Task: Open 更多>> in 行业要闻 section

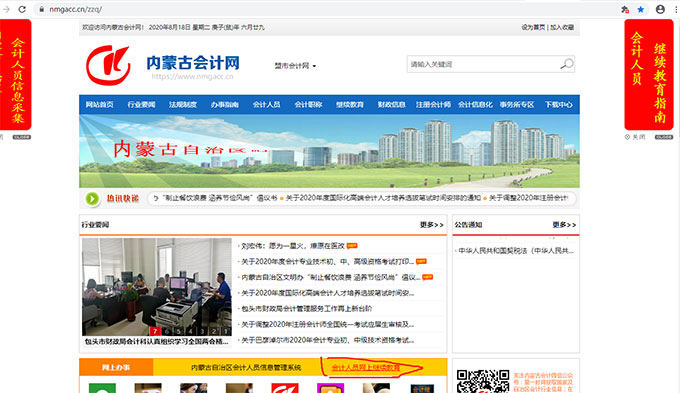Action: (432, 225)
